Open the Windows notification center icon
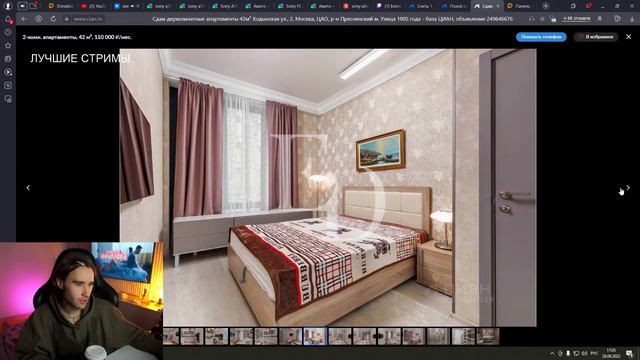The width and height of the screenshot is (640, 360). point(629,353)
